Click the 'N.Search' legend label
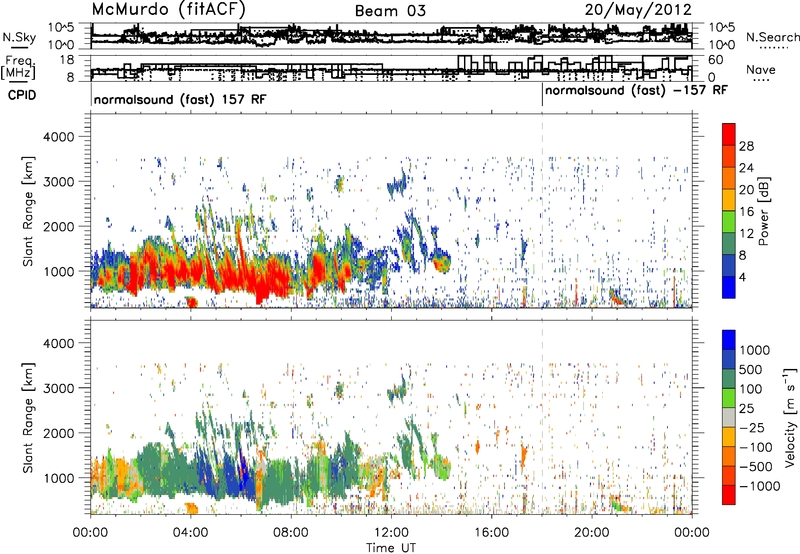This screenshot has height=554, width=800. point(772,37)
